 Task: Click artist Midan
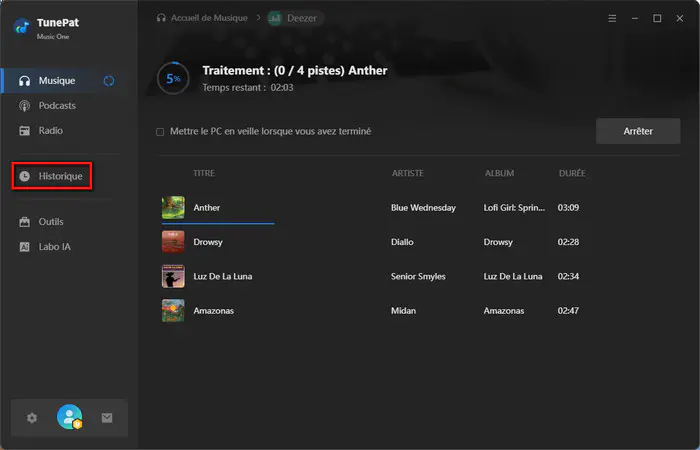[x=404, y=311]
